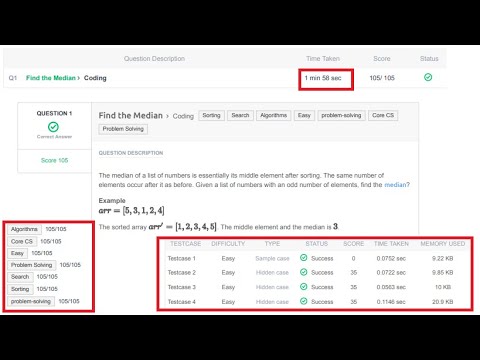This screenshot has height=360, width=480.
Task: Click the '105/ 105' score in Q1 row
Action: point(382,78)
